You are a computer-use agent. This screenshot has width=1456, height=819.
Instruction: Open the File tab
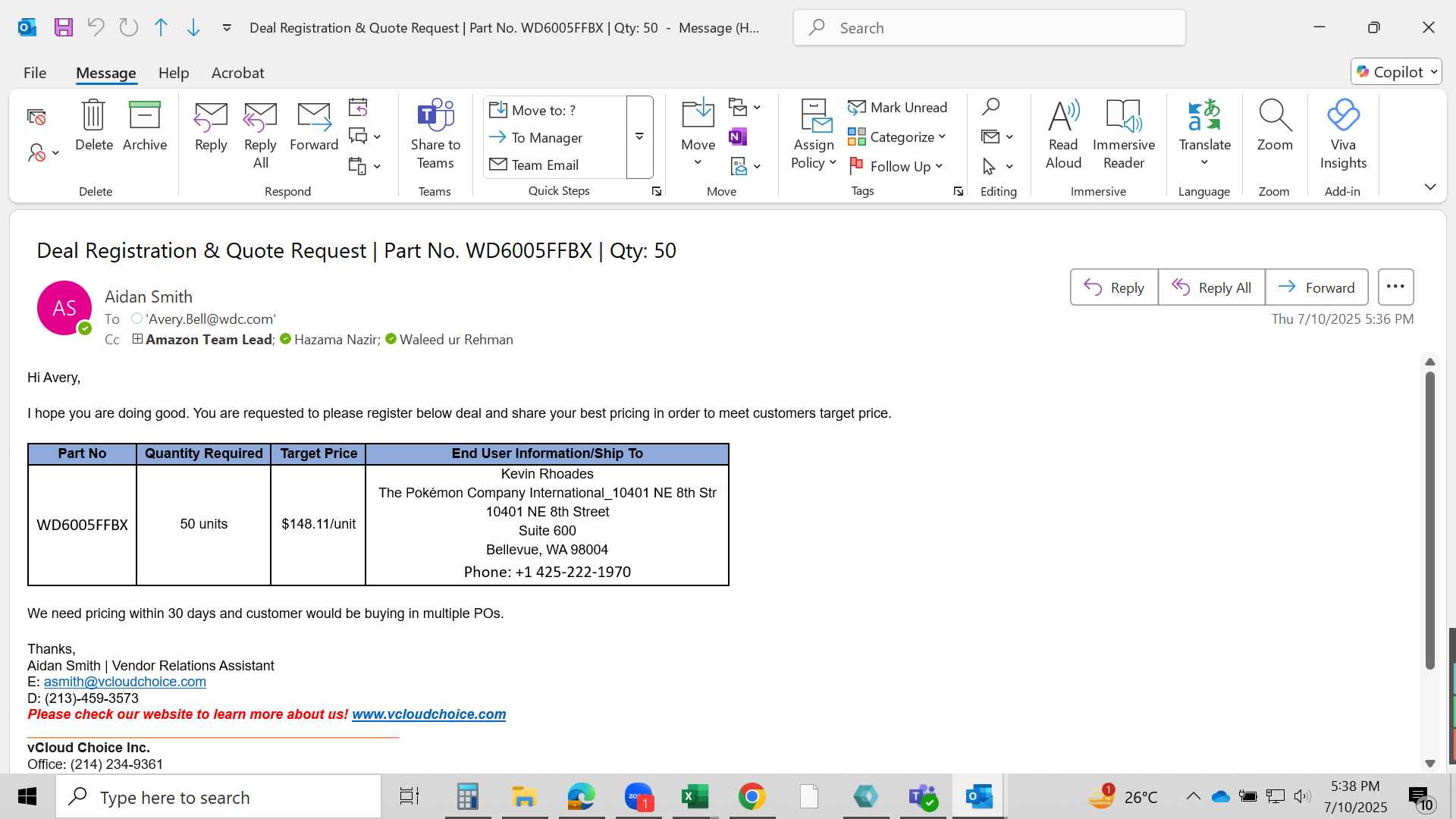pyautogui.click(x=35, y=73)
